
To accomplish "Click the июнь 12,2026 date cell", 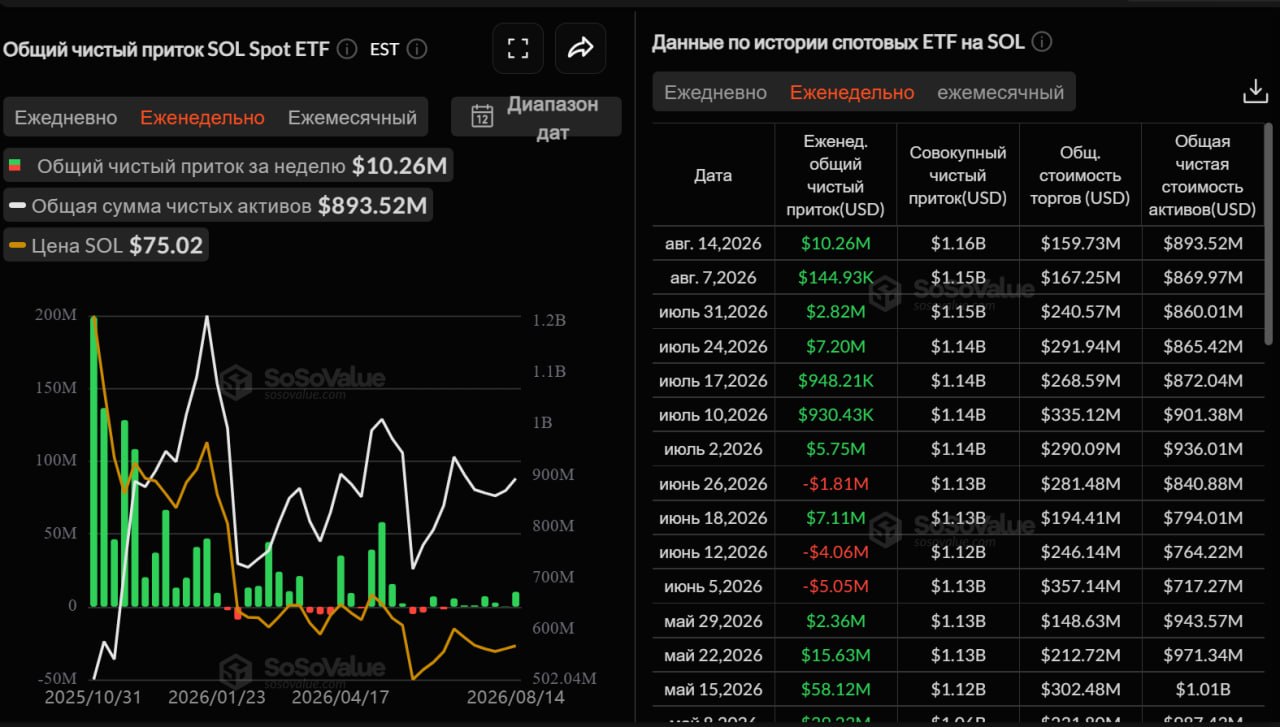I will tap(713, 552).
